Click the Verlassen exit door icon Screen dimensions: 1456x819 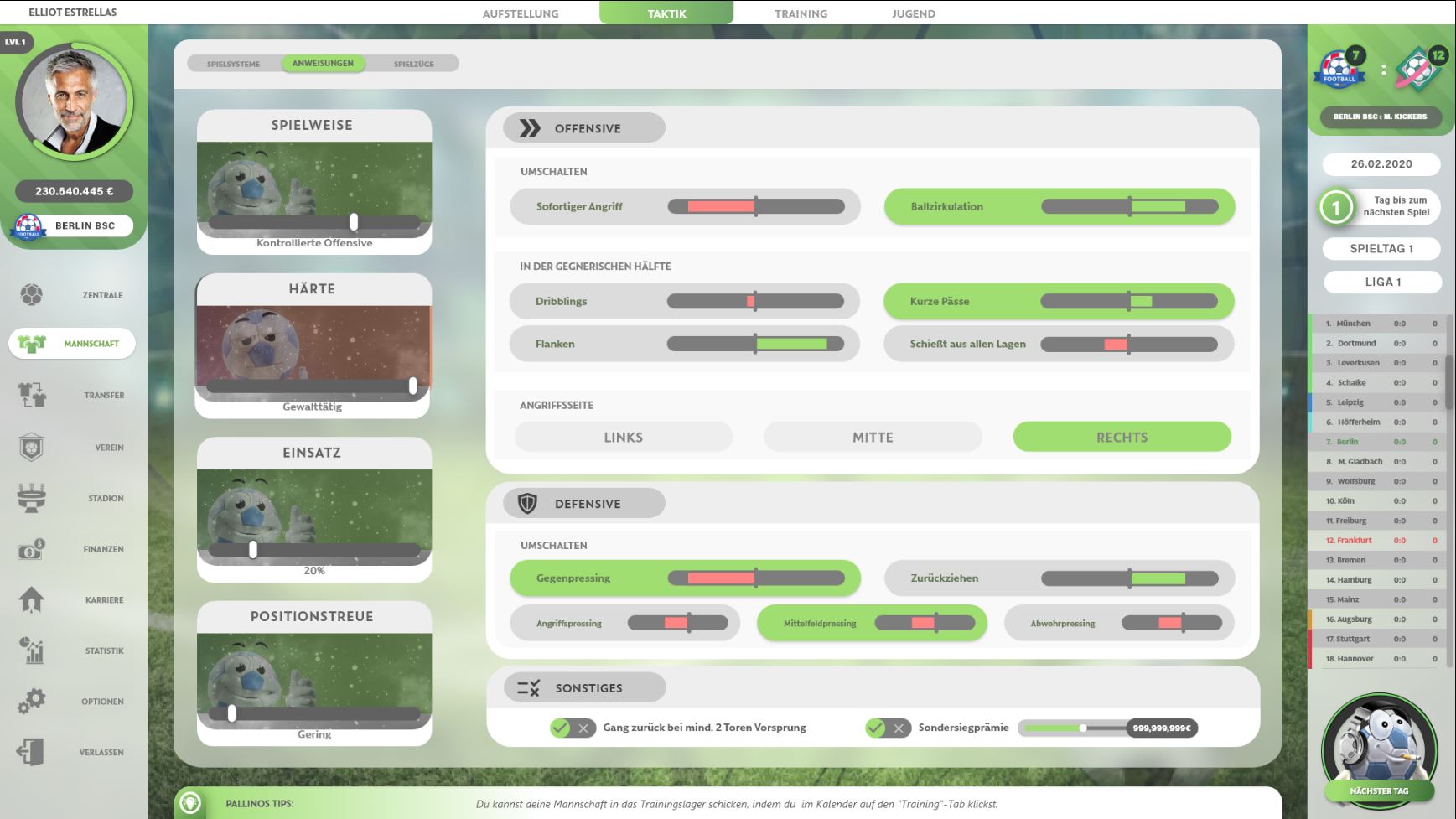pos(31,752)
